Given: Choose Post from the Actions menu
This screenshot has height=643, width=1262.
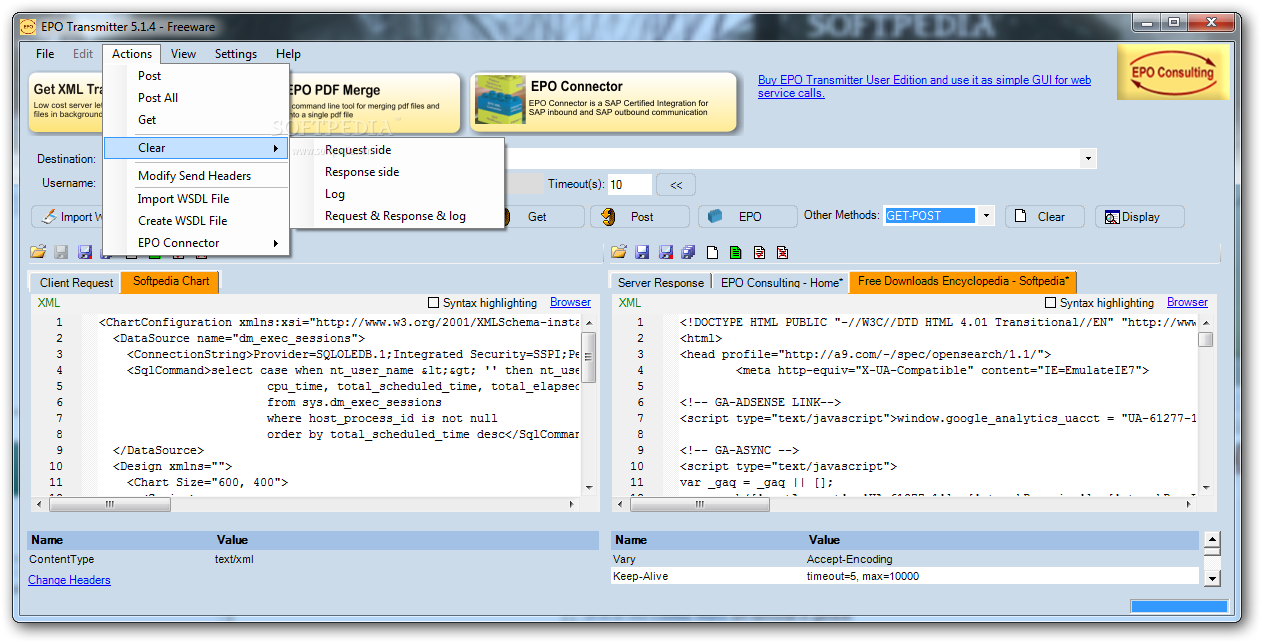Looking at the screenshot, I should [x=196, y=75].
